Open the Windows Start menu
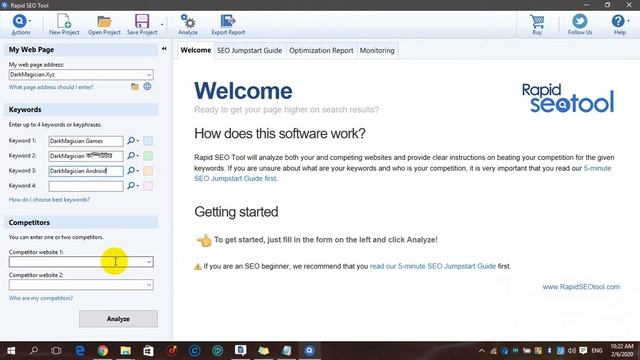The image size is (640, 360). tap(11, 351)
